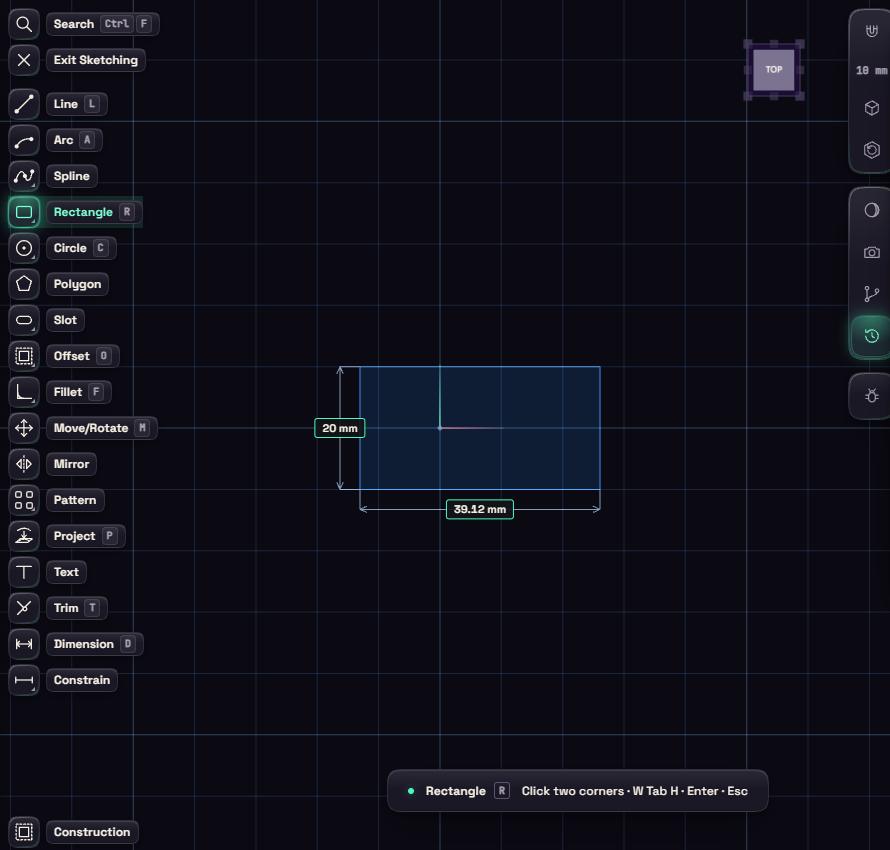Toggle the history clock panel button
The height and width of the screenshot is (850, 890).
[871, 336]
